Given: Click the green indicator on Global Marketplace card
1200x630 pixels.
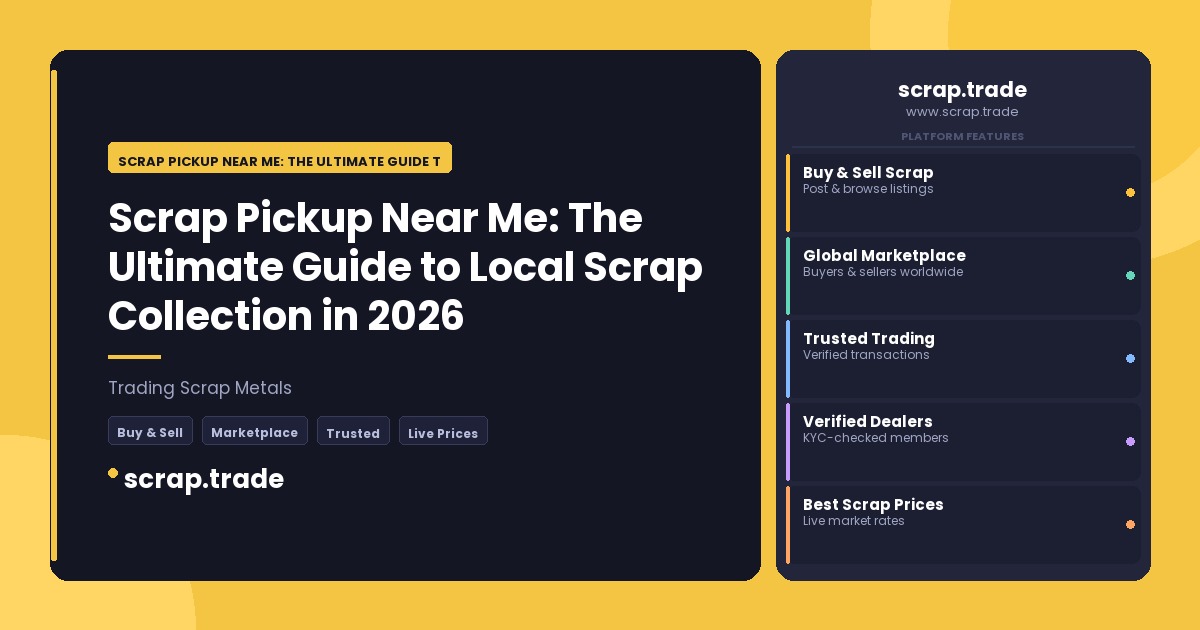Looking at the screenshot, I should pos(1130,275).
